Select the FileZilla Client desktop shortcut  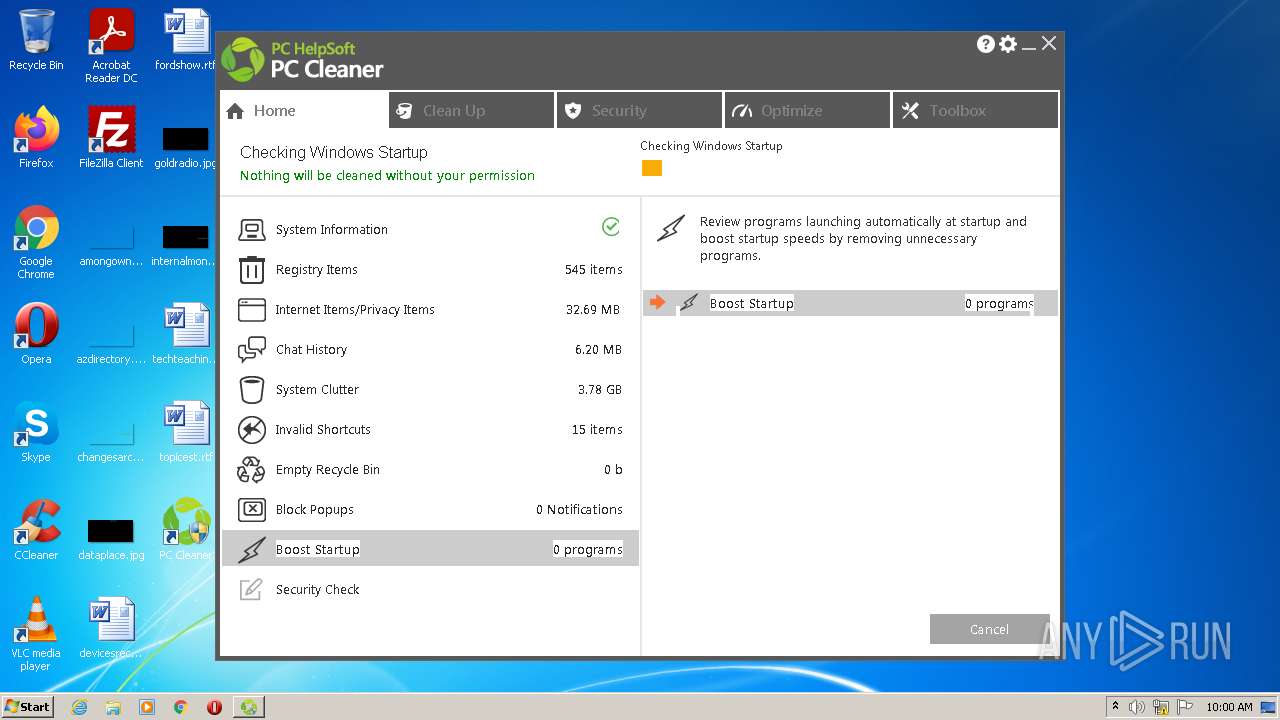(x=111, y=138)
